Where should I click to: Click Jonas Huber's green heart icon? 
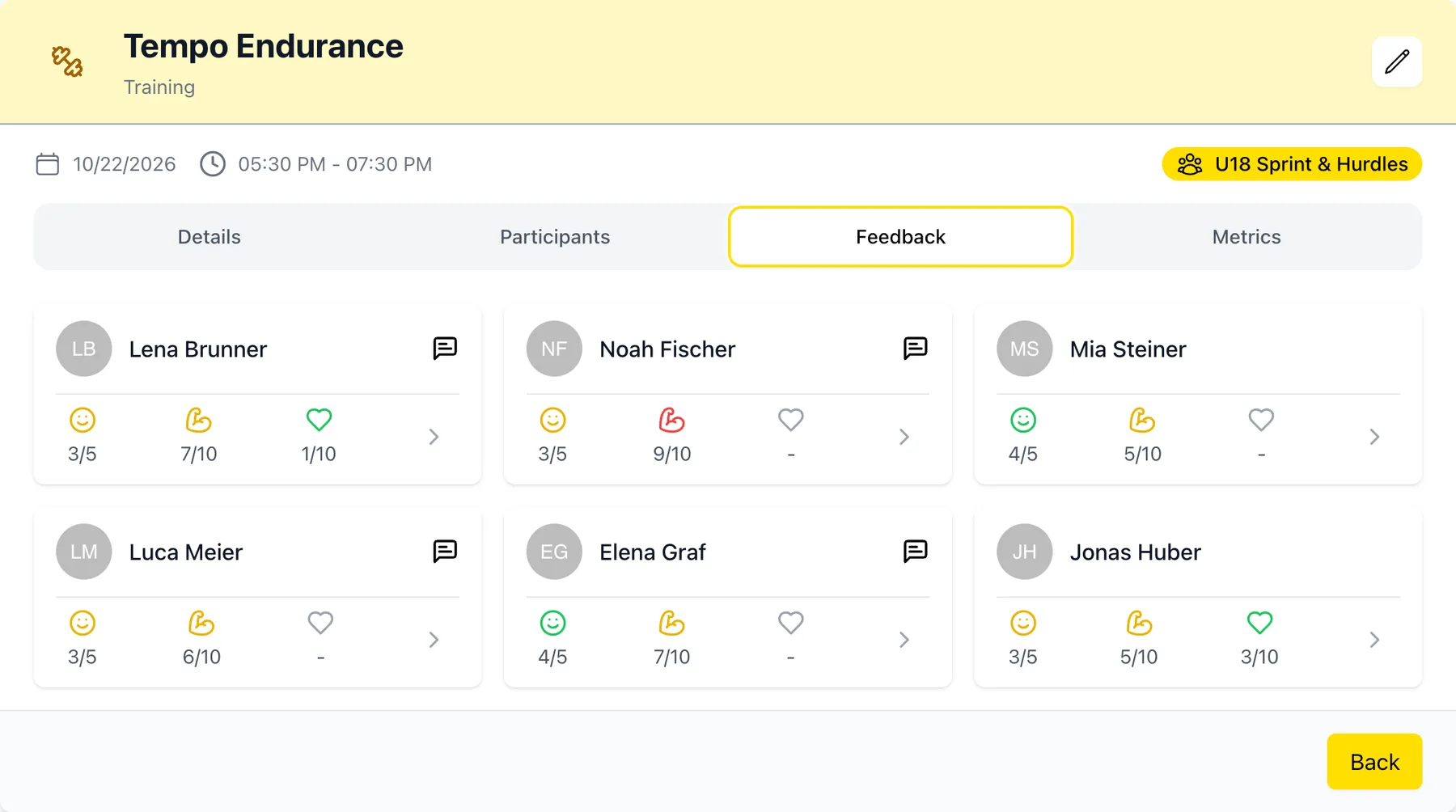point(1259,623)
